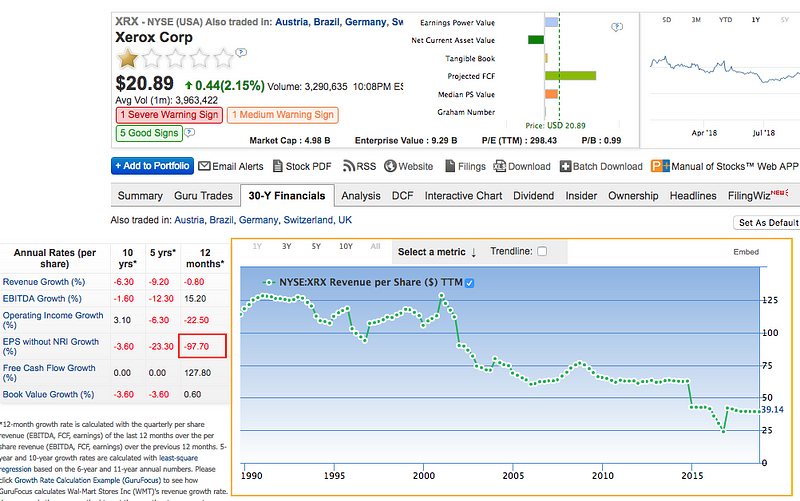
Task: Click the Batch Download icon
Action: coord(565,166)
